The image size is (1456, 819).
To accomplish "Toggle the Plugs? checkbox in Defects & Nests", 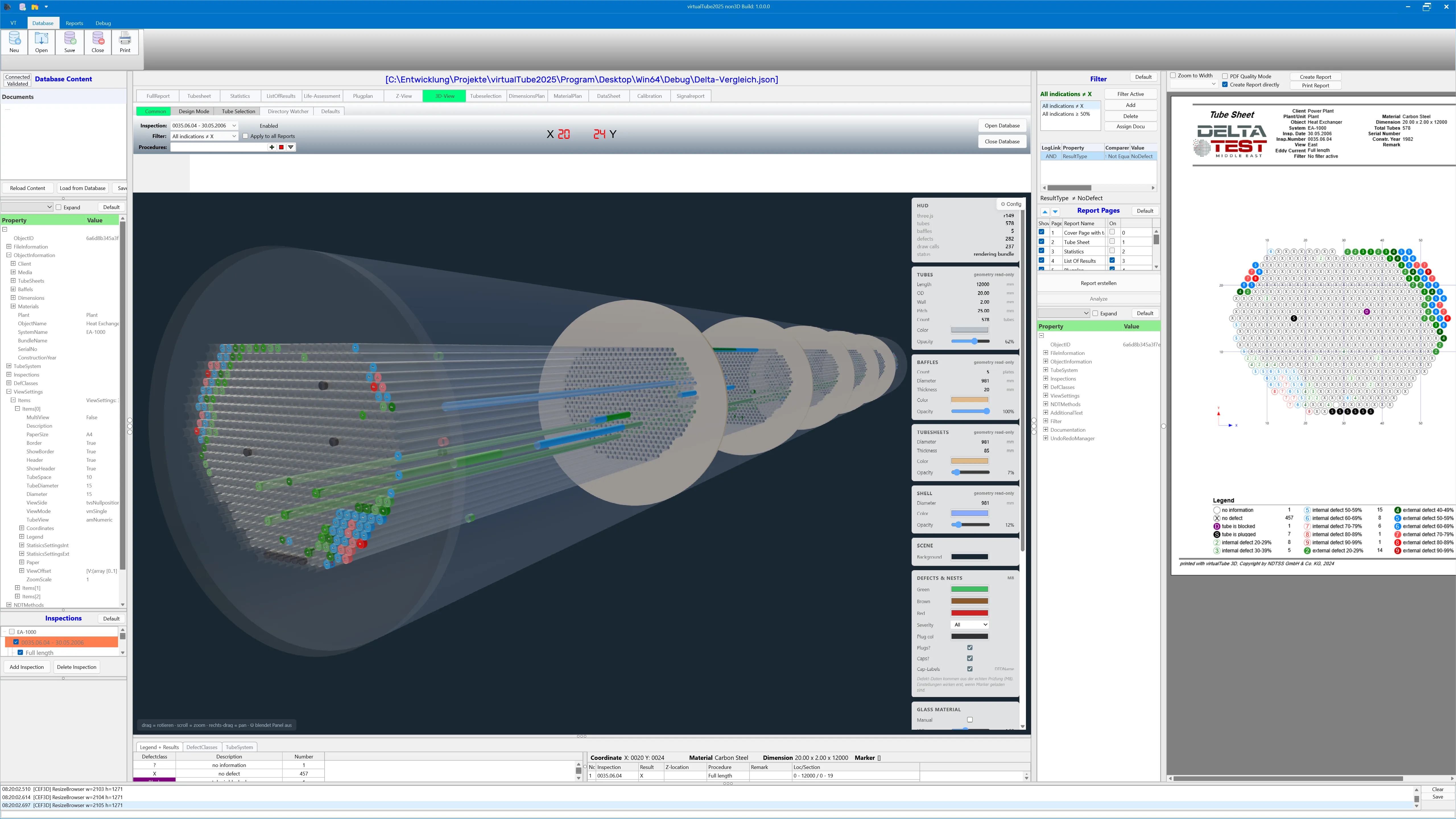I will (x=970, y=648).
